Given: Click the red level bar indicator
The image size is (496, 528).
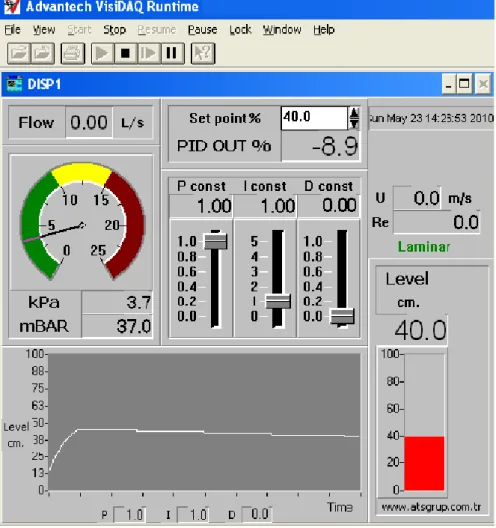Looking at the screenshot, I should tap(424, 463).
